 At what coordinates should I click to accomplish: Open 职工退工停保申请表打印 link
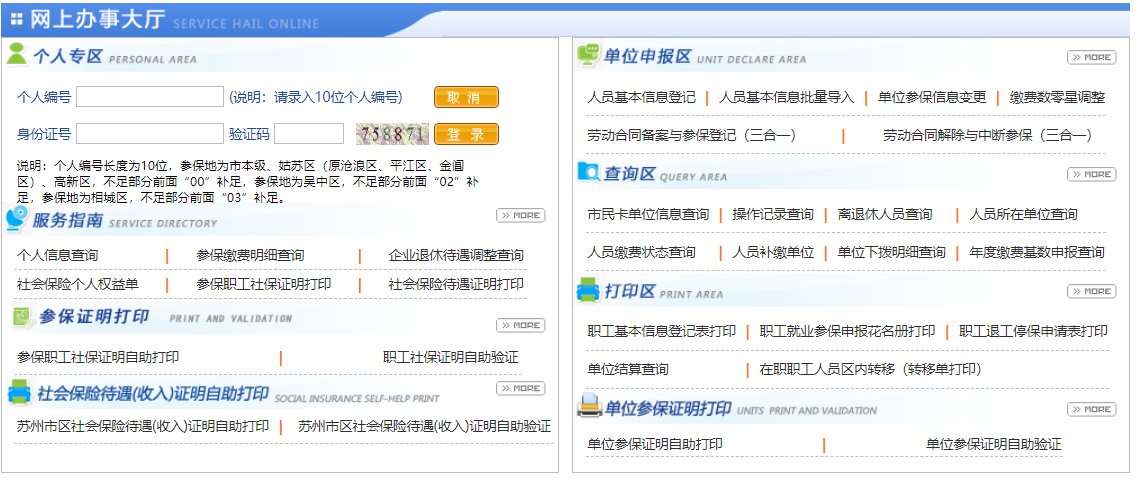tap(1033, 331)
